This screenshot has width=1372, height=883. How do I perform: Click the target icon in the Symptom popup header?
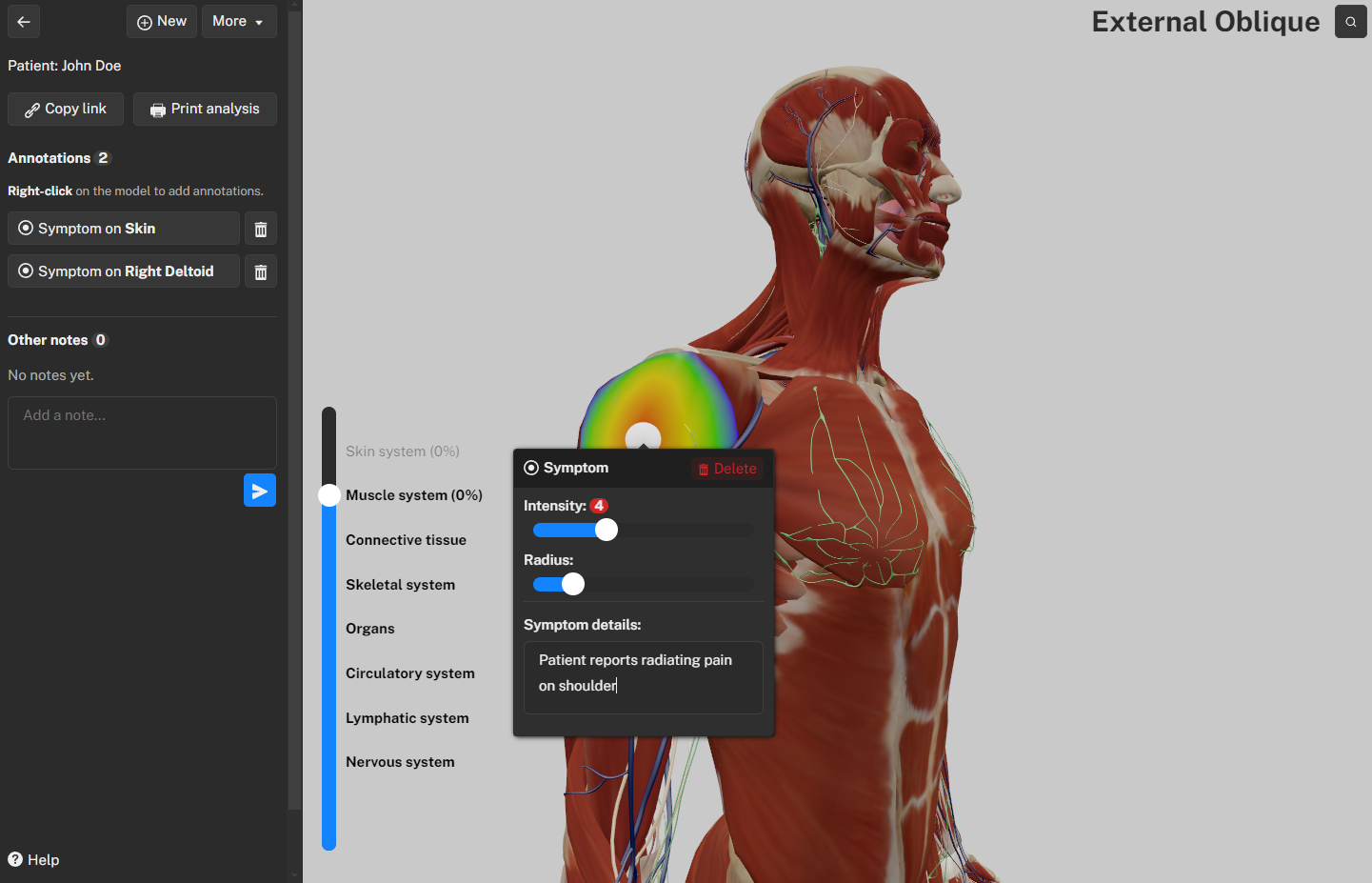pos(530,468)
